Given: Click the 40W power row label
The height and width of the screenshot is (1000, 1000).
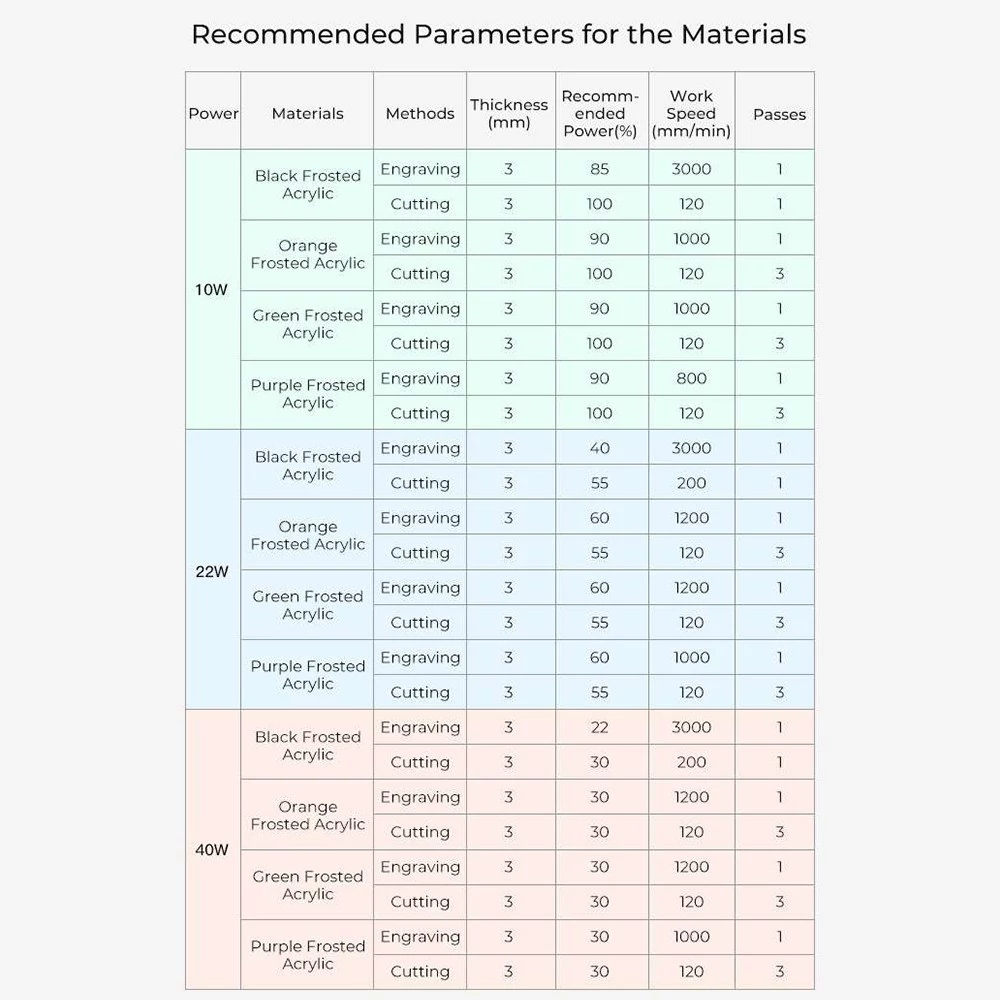Looking at the screenshot, I should coord(212,849).
